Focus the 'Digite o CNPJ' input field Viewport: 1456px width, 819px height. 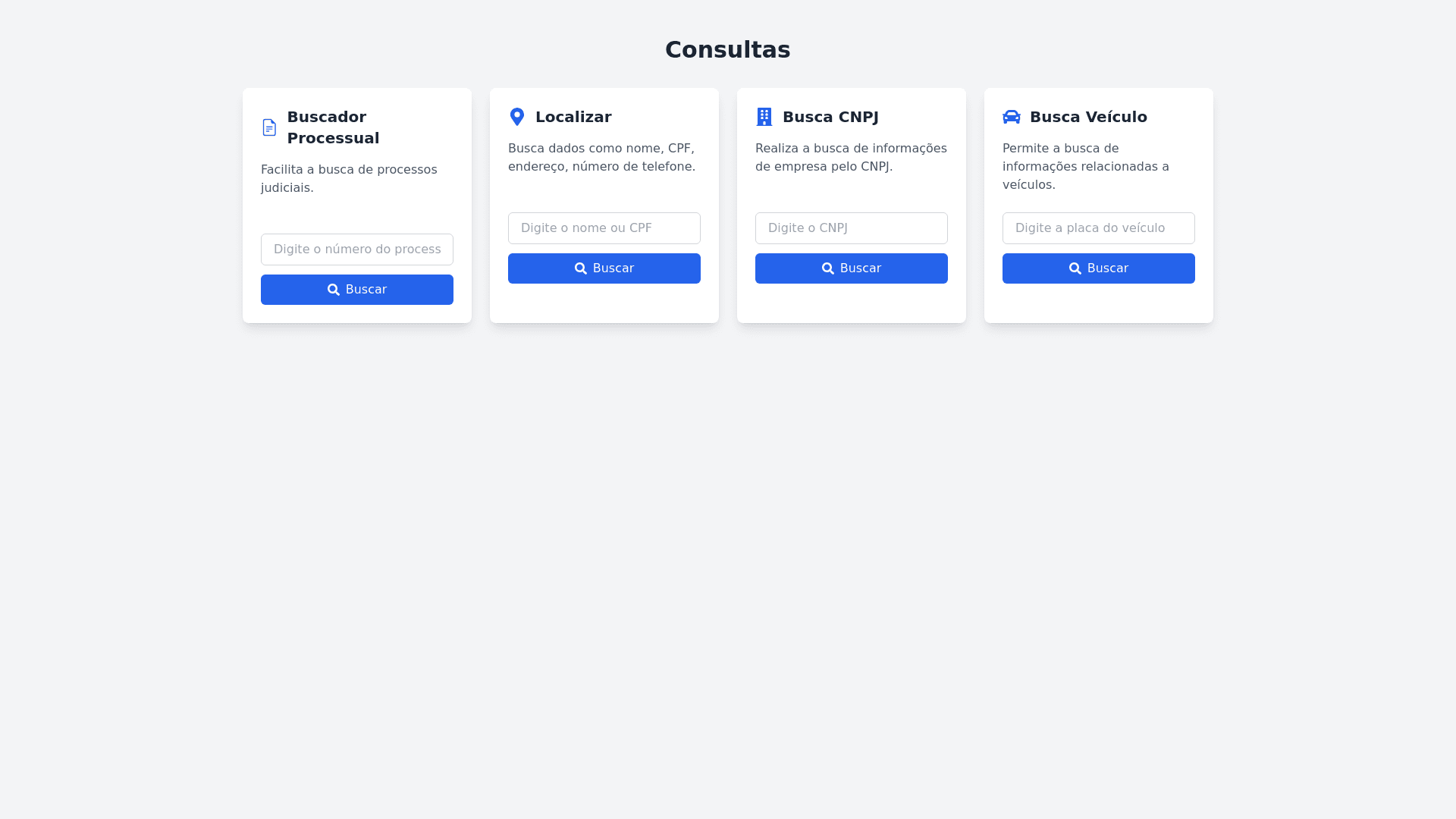(x=852, y=228)
